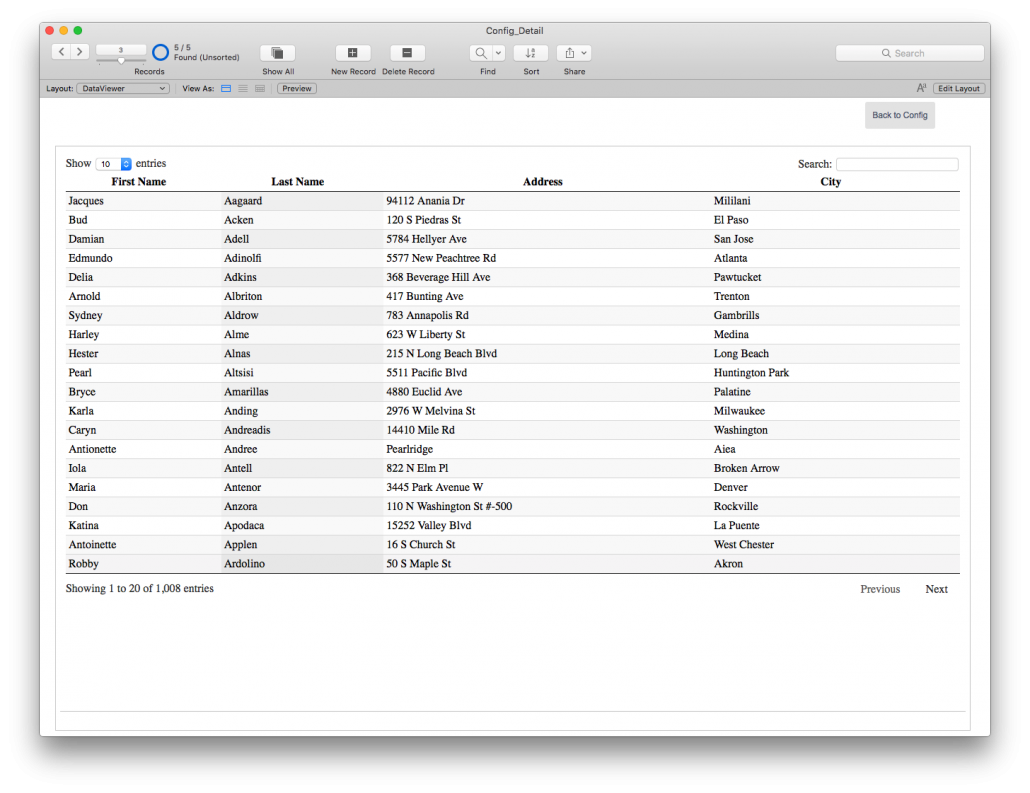Click the Delete Record icon

407,53
